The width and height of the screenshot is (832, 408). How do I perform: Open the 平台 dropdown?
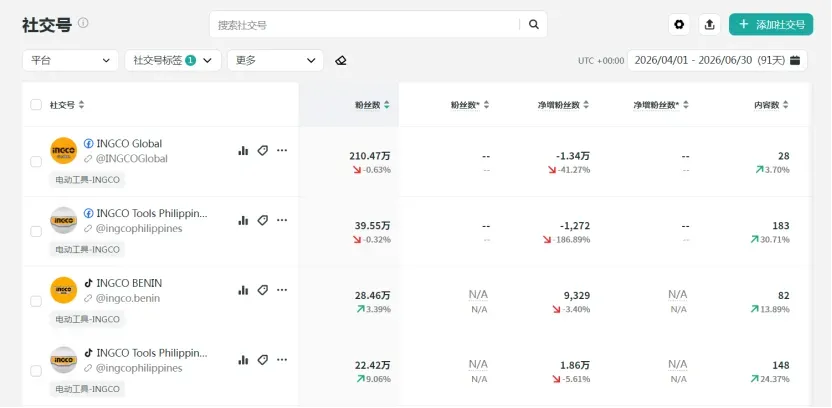(71, 60)
